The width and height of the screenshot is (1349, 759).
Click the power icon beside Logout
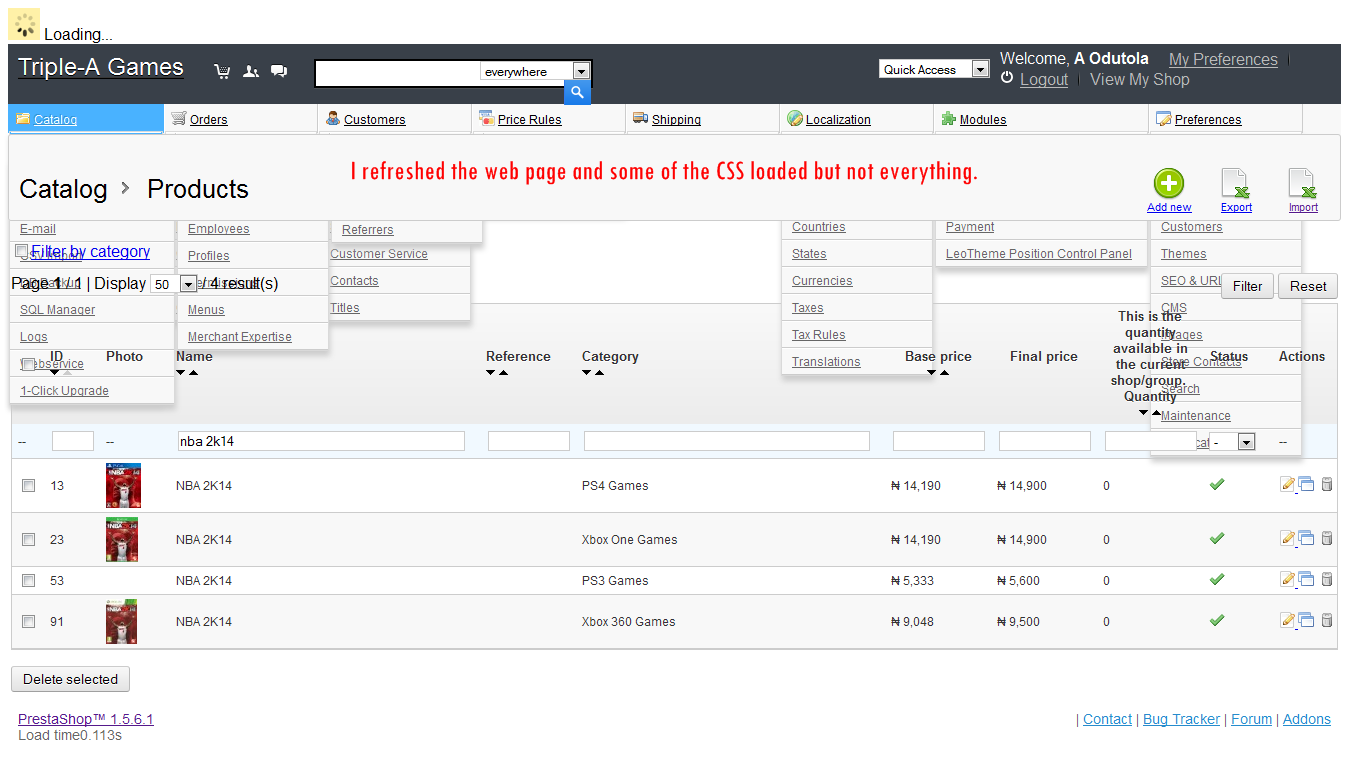tap(1007, 78)
